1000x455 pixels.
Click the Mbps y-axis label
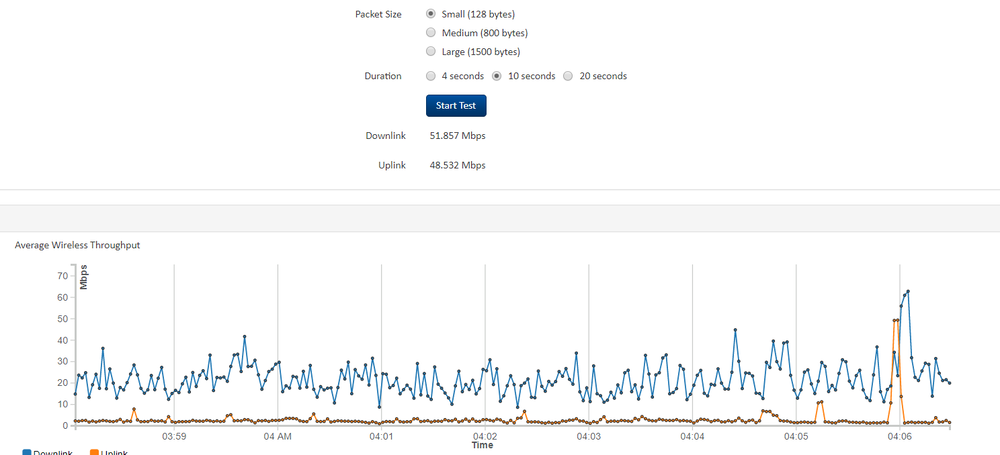84,276
